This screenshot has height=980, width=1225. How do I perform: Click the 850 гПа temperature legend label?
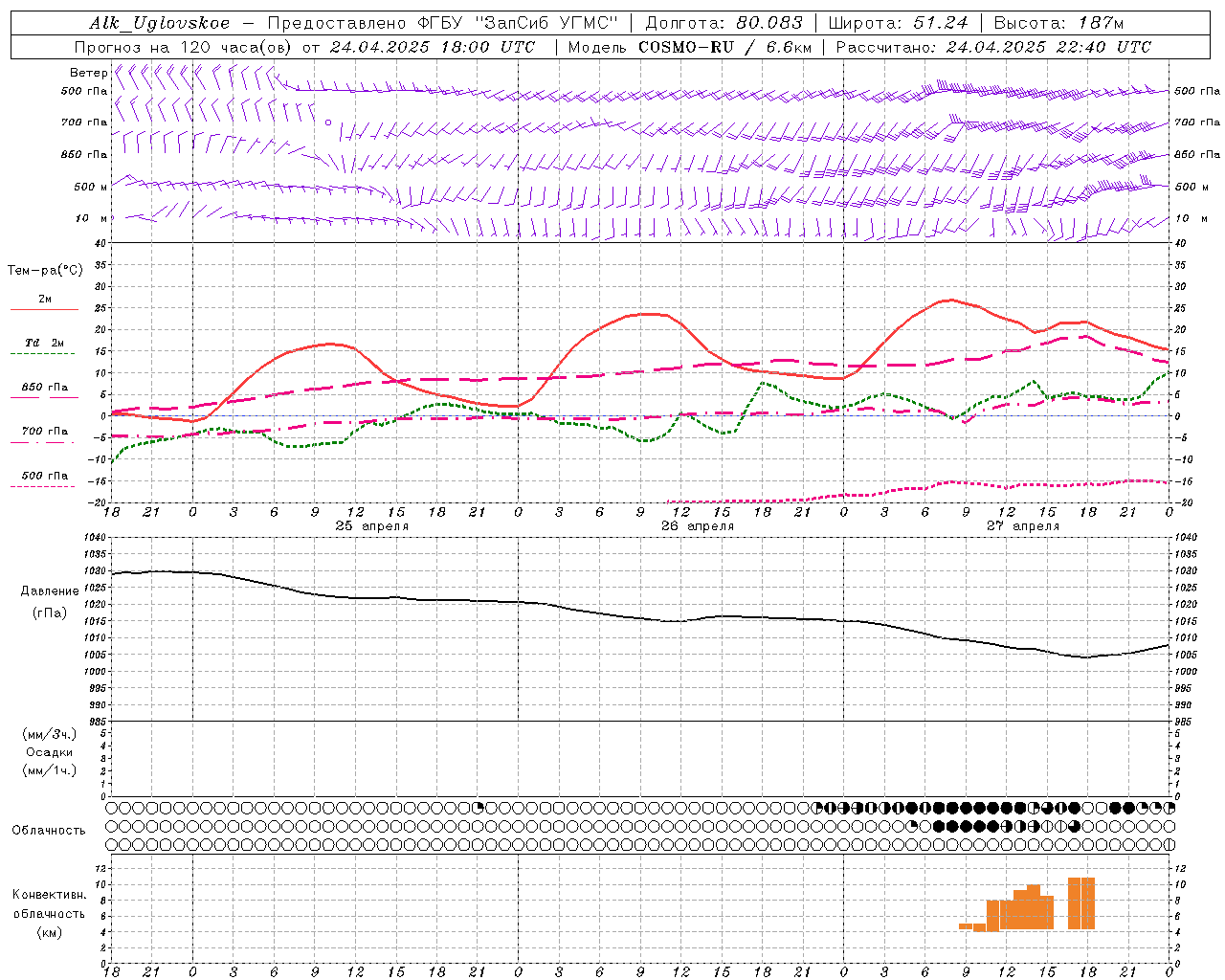coord(45,388)
